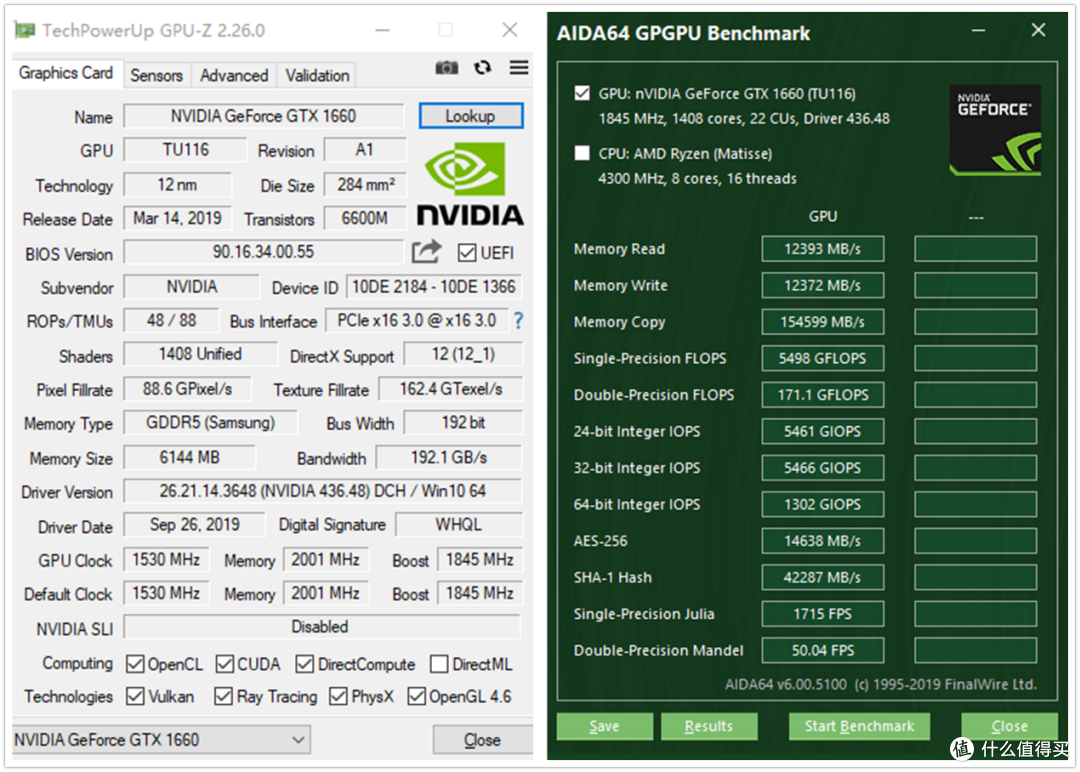
Task: Click the BIOS Version field 90.16.34.00.55
Action: point(263,252)
